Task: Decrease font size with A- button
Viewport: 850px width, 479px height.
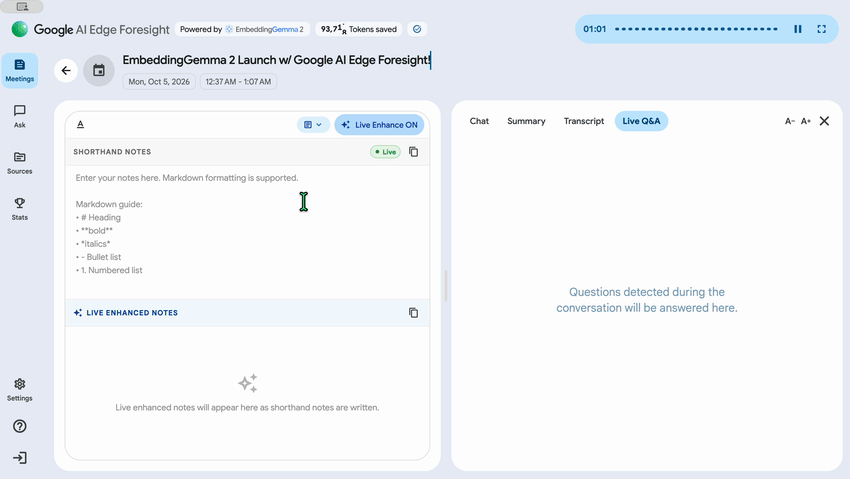Action: pos(790,121)
